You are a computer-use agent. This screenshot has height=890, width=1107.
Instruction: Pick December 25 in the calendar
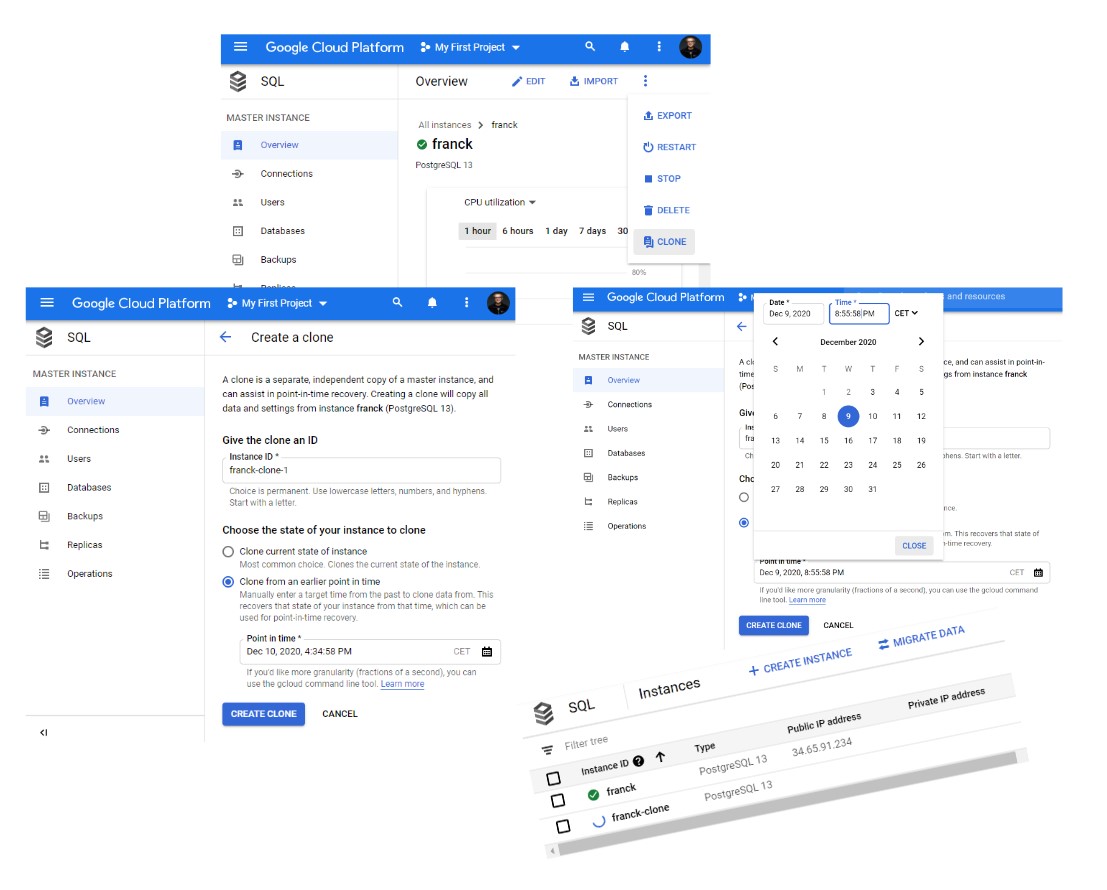[x=897, y=465]
